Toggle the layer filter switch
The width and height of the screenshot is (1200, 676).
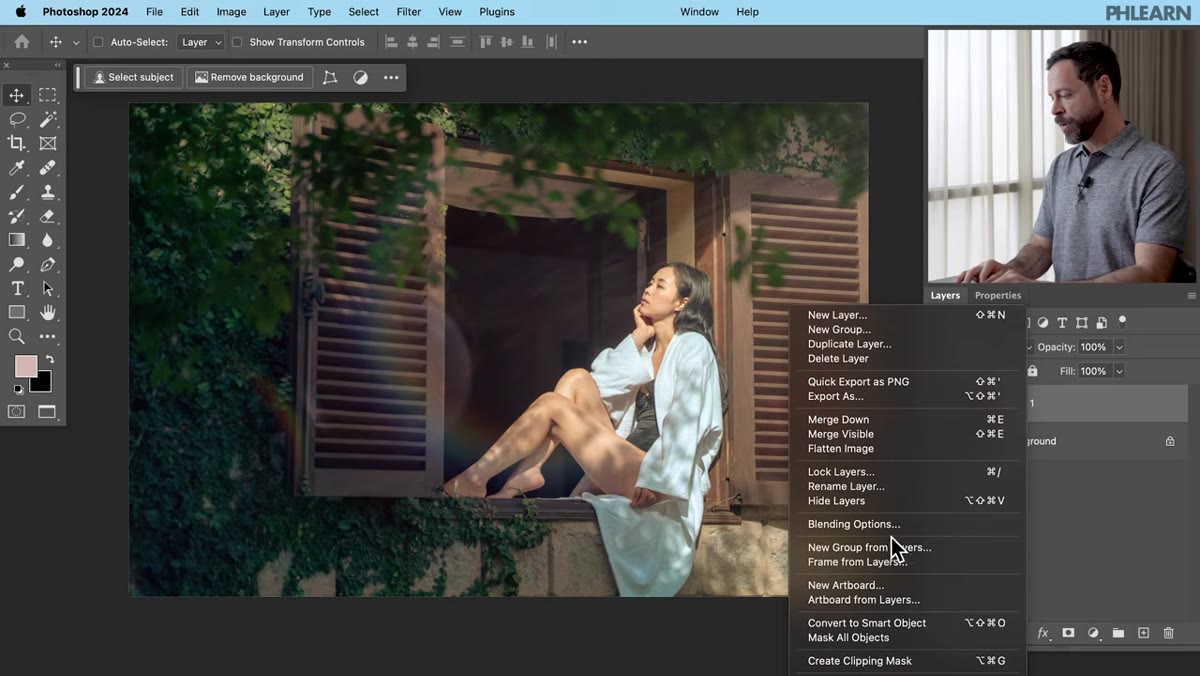1122,322
